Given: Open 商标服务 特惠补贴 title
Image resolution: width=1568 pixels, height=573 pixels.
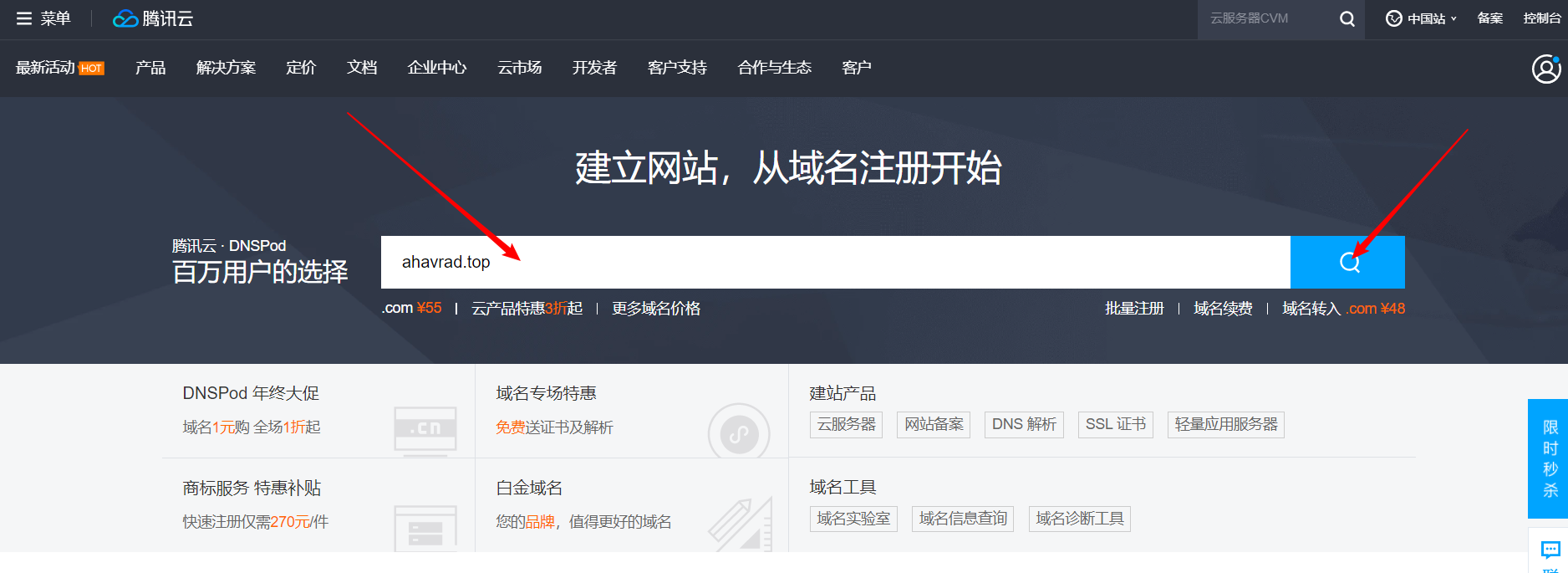Looking at the screenshot, I should tap(252, 488).
